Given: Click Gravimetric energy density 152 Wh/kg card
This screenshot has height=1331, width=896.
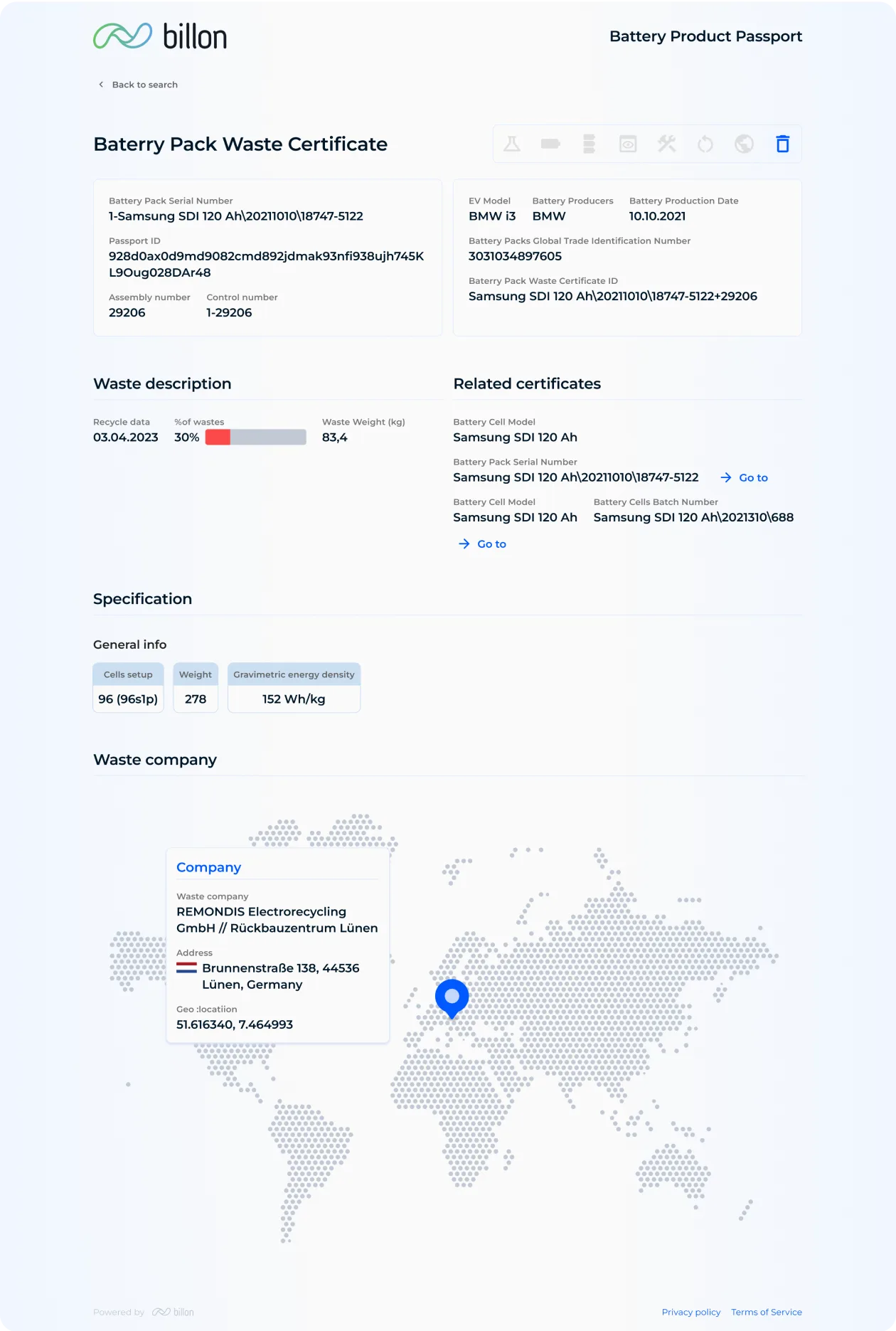Looking at the screenshot, I should tap(294, 688).
